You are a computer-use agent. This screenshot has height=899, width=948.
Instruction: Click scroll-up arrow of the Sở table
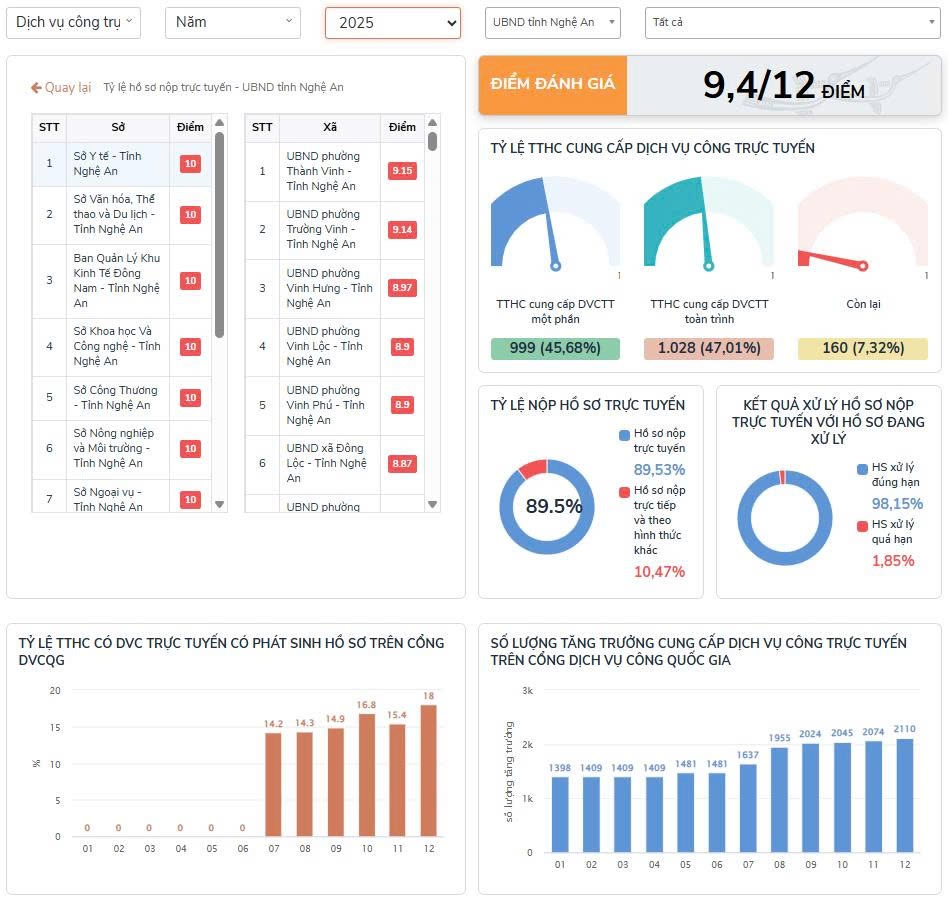(x=220, y=123)
